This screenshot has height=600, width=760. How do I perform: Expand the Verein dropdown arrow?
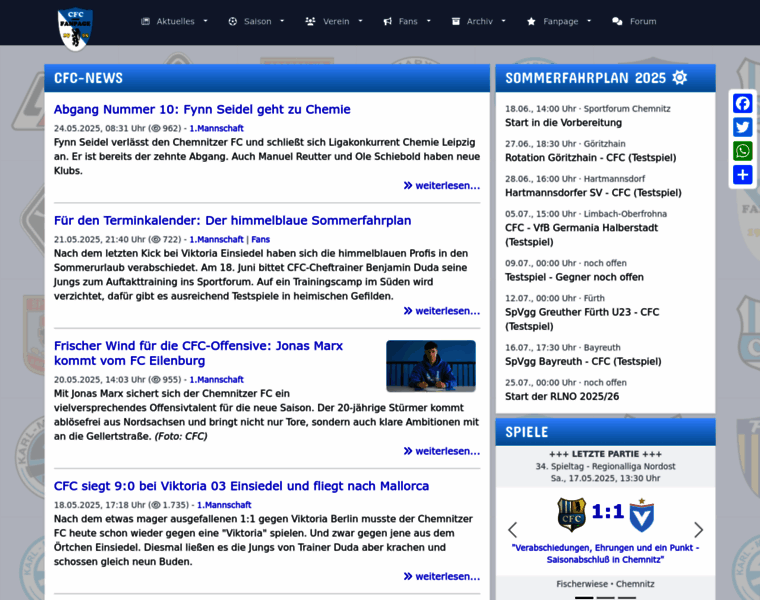[360, 21]
